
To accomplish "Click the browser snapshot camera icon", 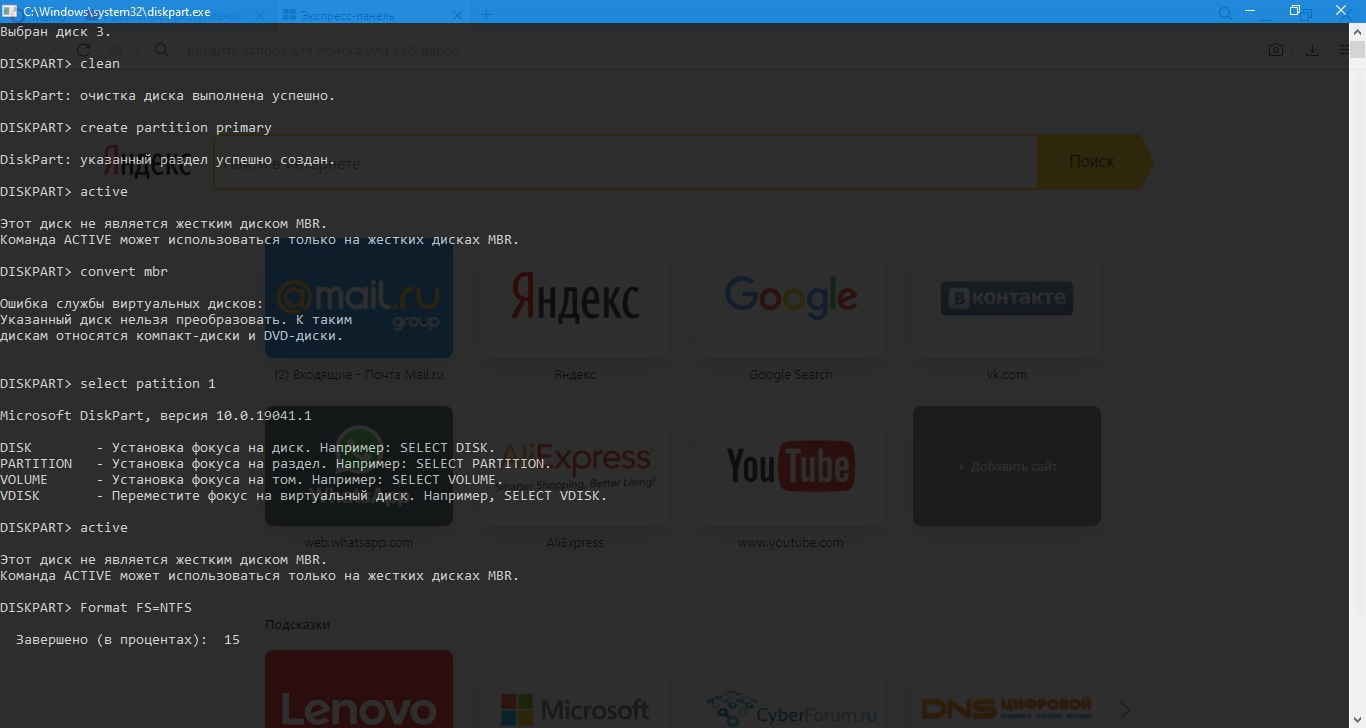I will point(1276,50).
